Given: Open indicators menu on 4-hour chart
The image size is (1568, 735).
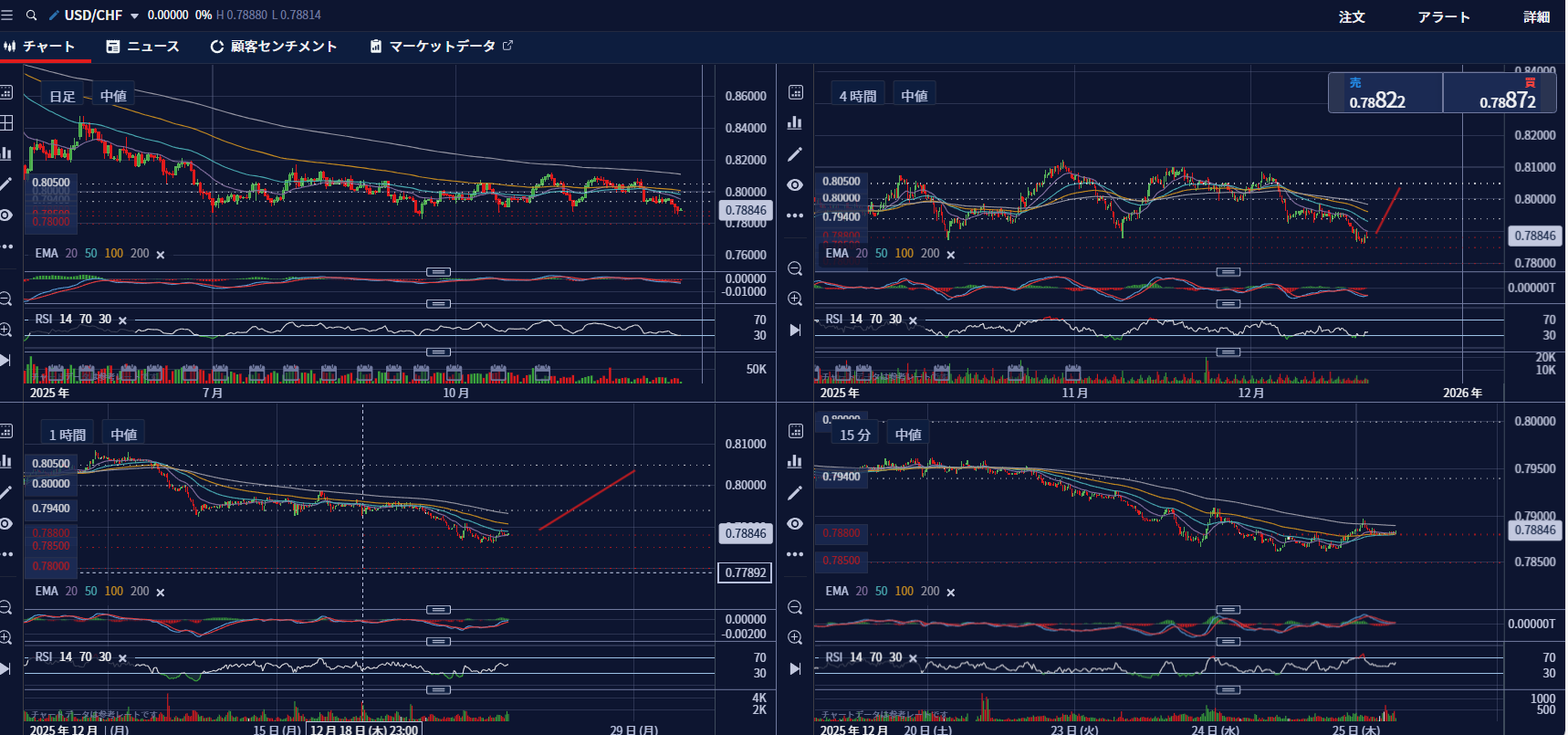Looking at the screenshot, I should pyautogui.click(x=795, y=122).
